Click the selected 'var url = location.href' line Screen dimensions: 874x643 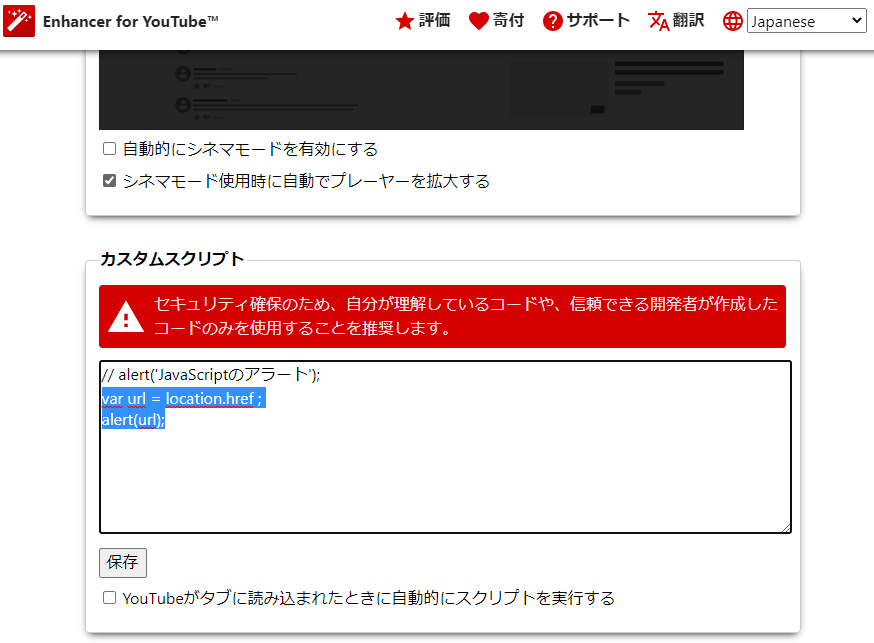(x=183, y=399)
